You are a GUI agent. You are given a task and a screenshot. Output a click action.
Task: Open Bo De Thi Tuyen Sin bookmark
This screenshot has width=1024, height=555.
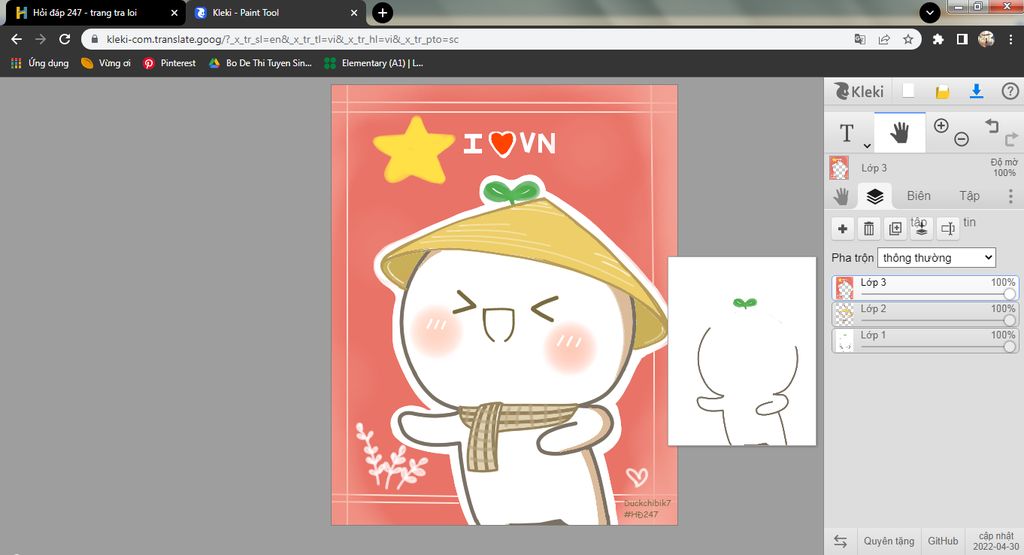[x=260, y=63]
